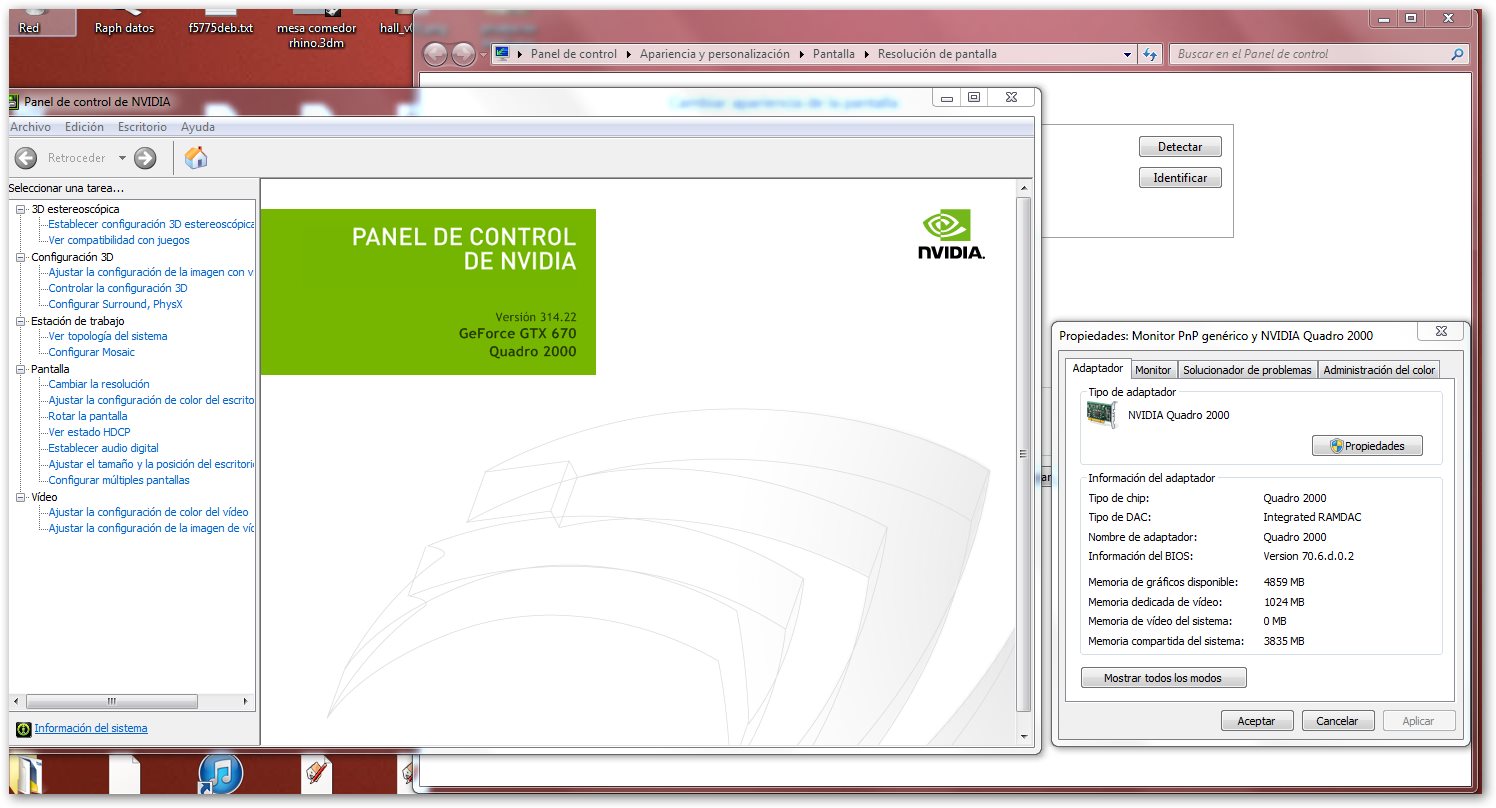Open Rotar la pantalla

(88, 416)
